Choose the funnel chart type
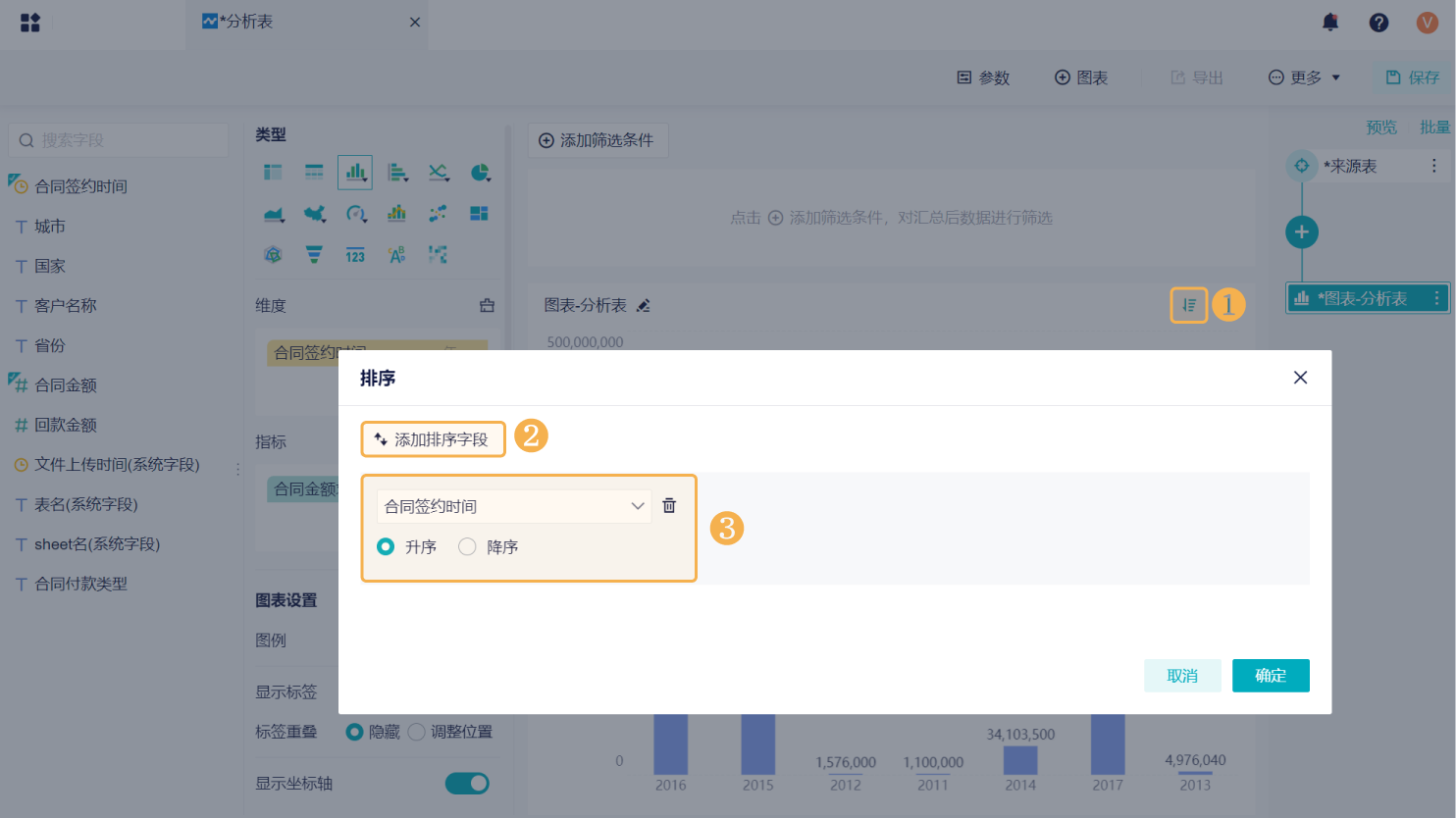This screenshot has height=818, width=1456. pos(314,255)
